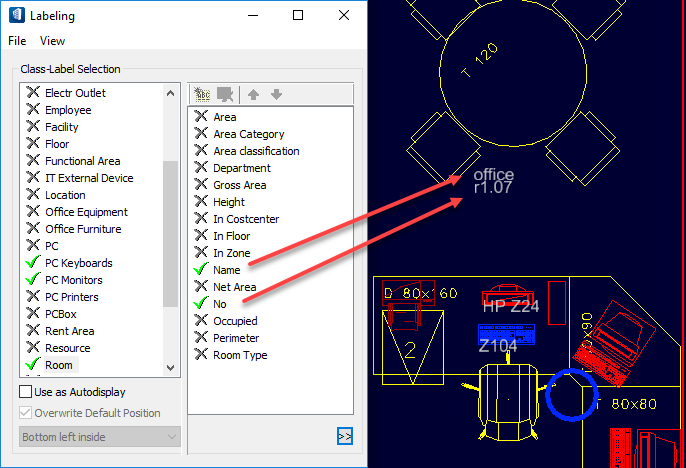This screenshot has width=686, height=468.
Task: Open the View menu
Action: (x=52, y=41)
